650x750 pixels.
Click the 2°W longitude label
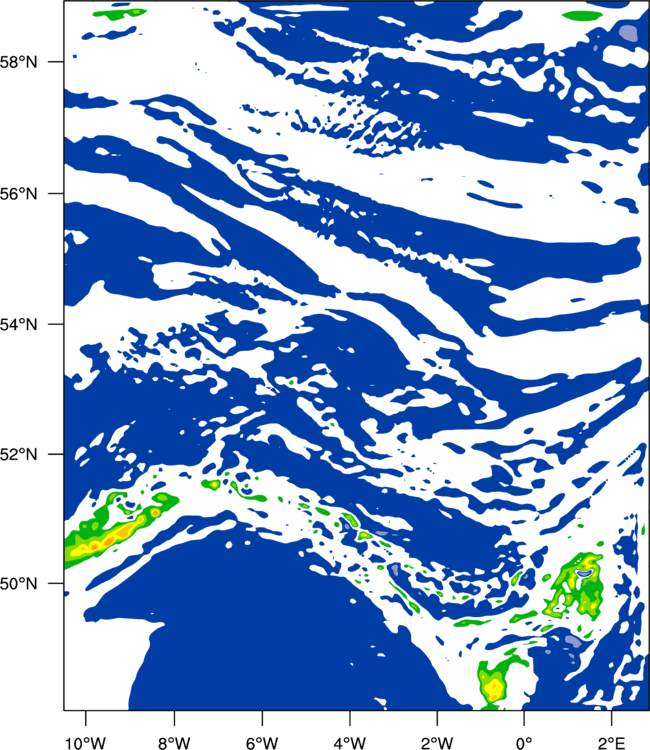[x=437, y=743]
